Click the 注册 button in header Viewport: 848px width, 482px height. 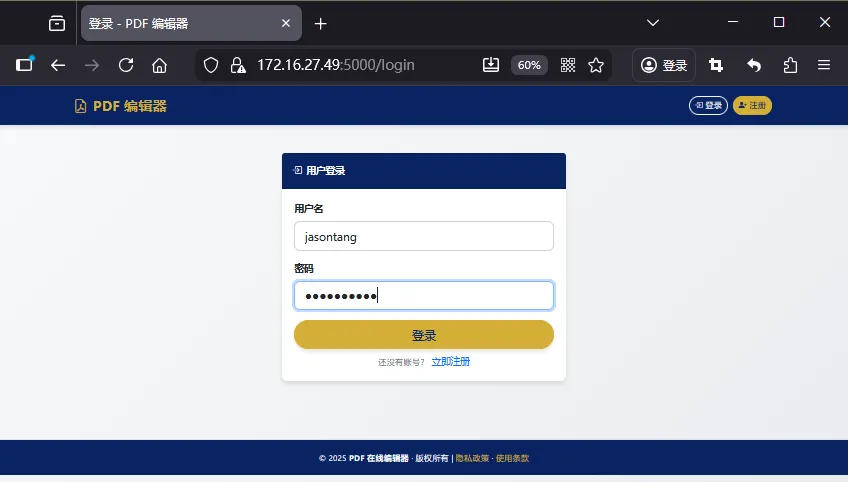[752, 105]
